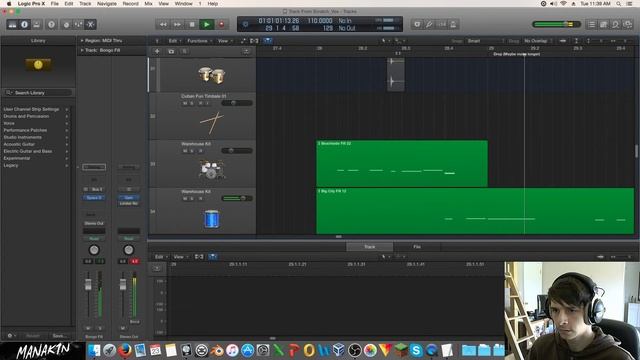Viewport: 640px width, 360px height.
Task: Select the Studio Instruments library category
Action: tap(36, 137)
